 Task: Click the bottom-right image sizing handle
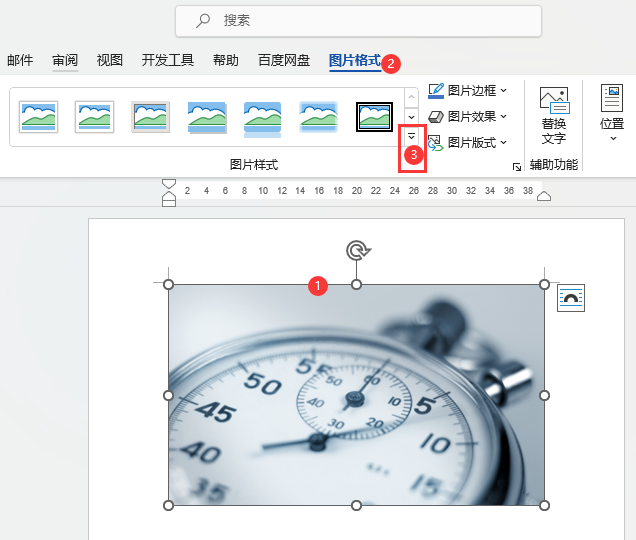click(x=544, y=506)
